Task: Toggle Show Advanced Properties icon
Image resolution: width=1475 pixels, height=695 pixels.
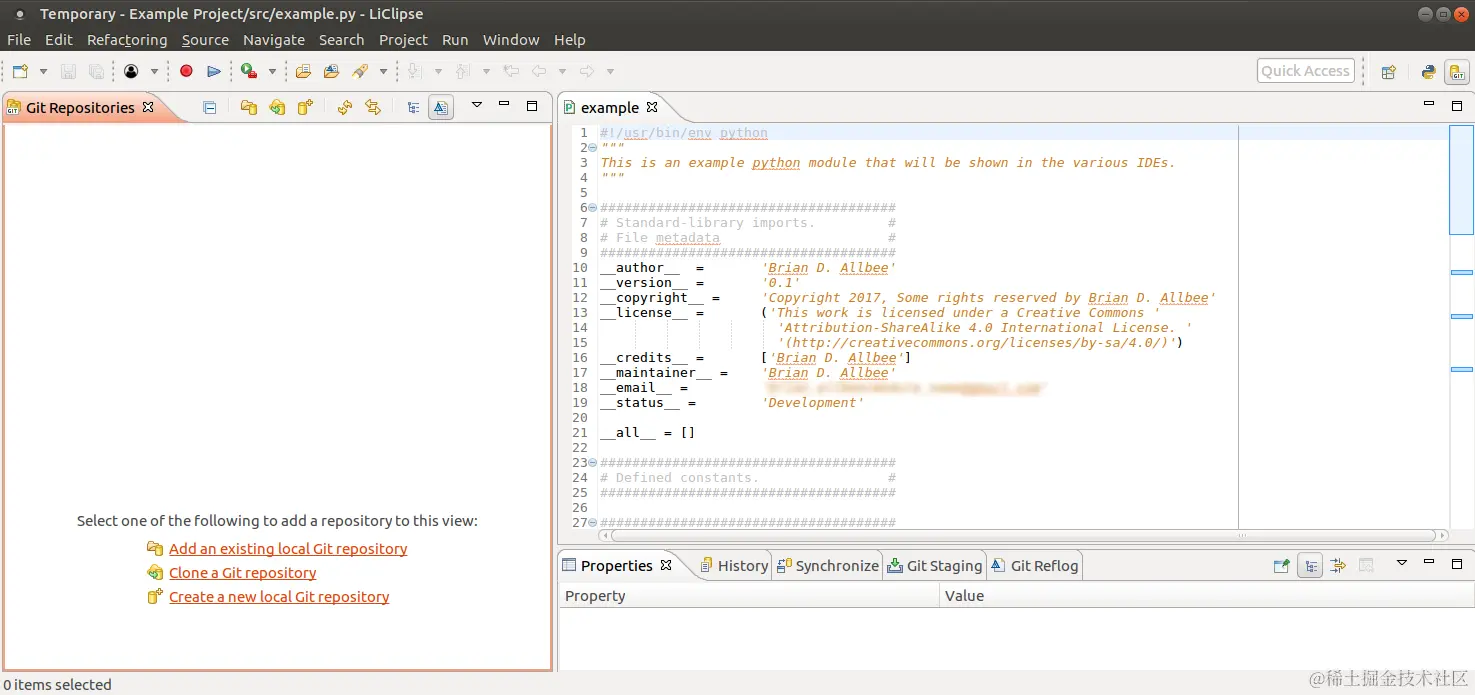Action: click(x=1338, y=565)
